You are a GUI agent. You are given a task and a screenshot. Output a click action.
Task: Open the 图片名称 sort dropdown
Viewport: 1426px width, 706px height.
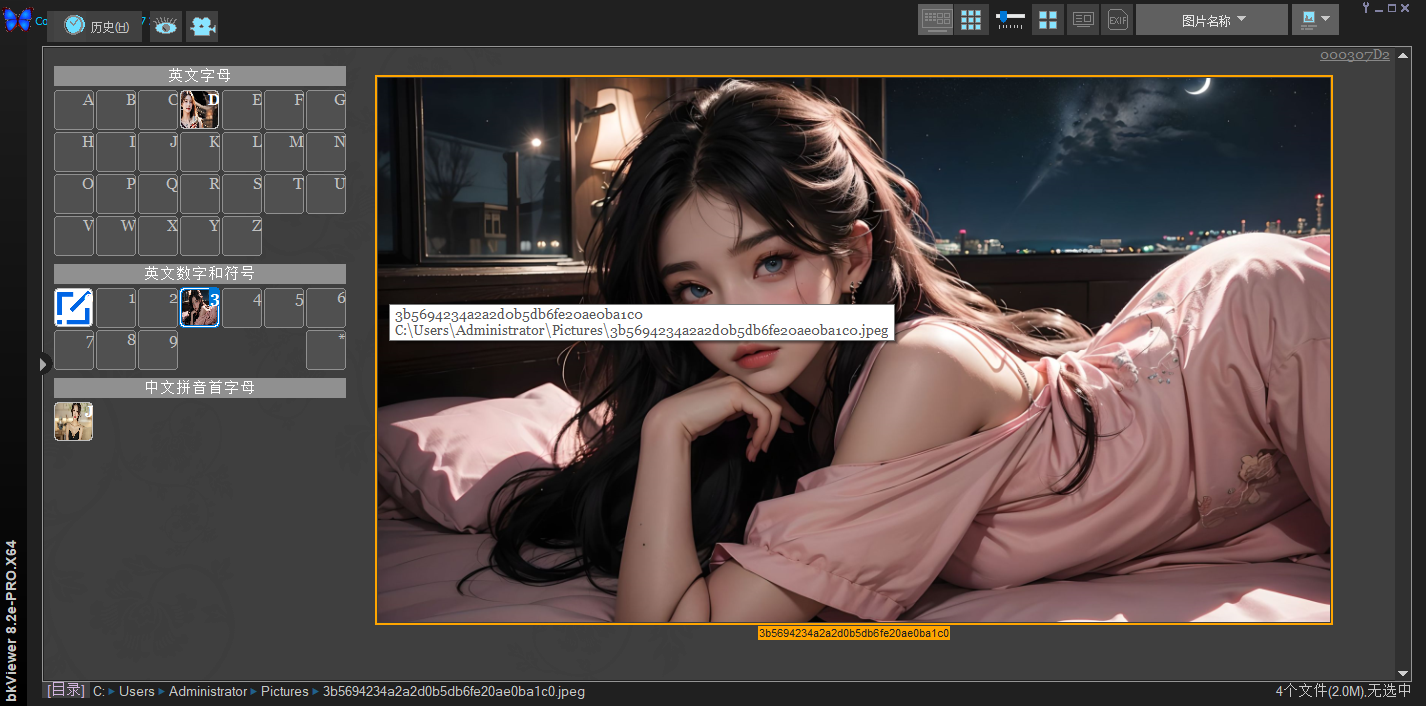[x=1211, y=18]
